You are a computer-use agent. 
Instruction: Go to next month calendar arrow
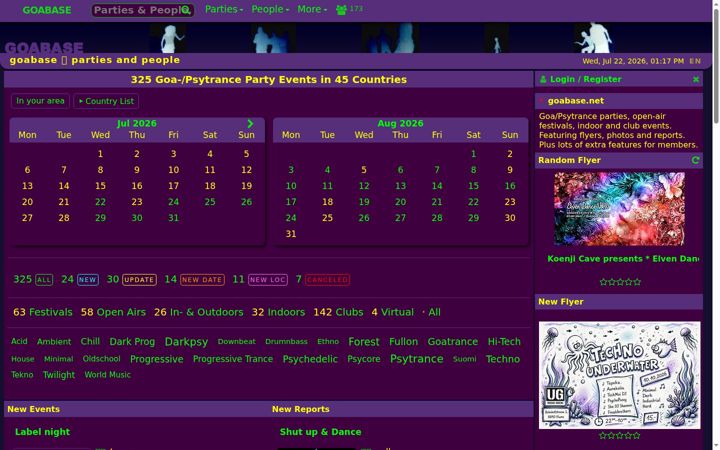pyautogui.click(x=250, y=124)
